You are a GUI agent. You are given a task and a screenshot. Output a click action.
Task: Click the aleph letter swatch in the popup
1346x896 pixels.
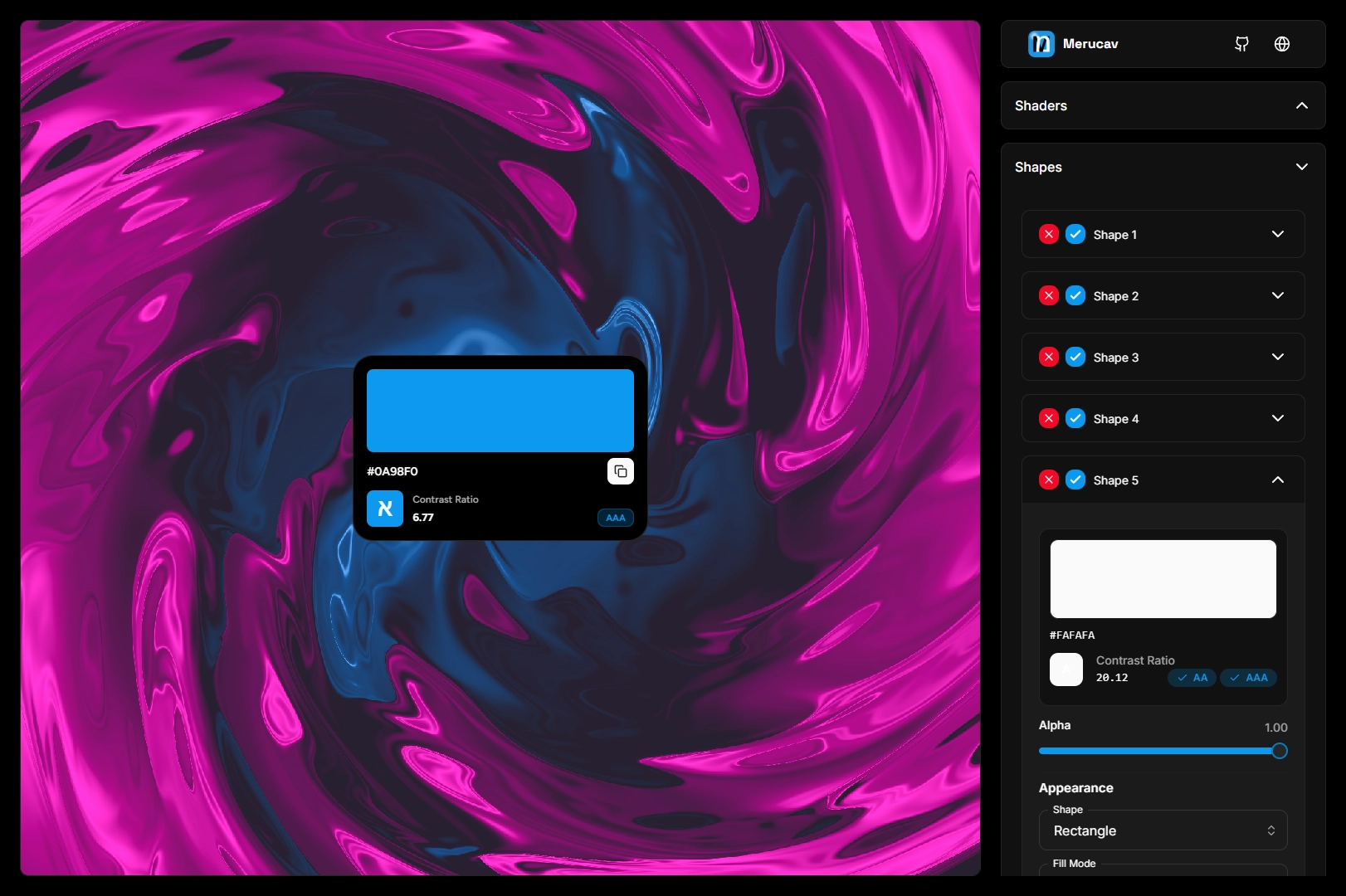tap(384, 509)
